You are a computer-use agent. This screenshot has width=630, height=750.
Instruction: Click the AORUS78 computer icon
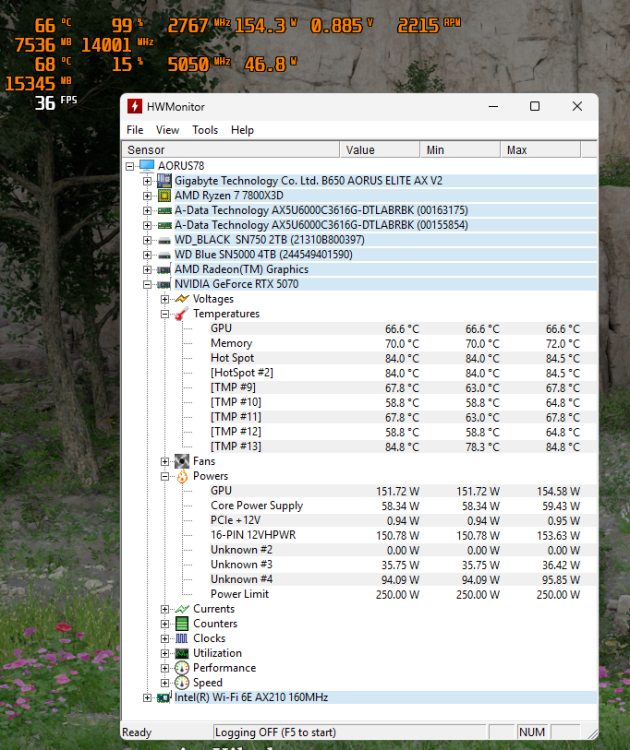tap(147, 166)
